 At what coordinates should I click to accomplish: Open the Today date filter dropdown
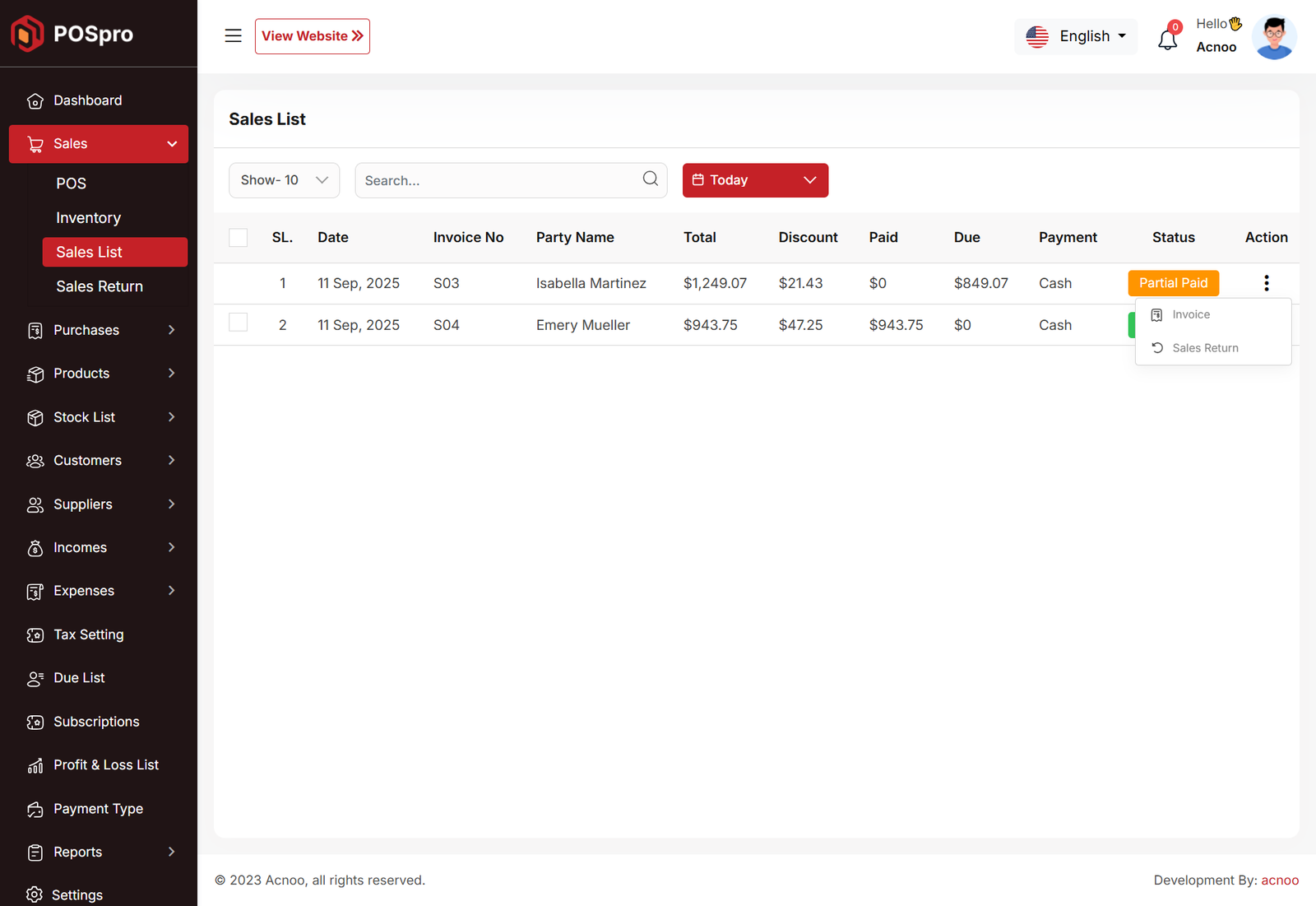[754, 180]
